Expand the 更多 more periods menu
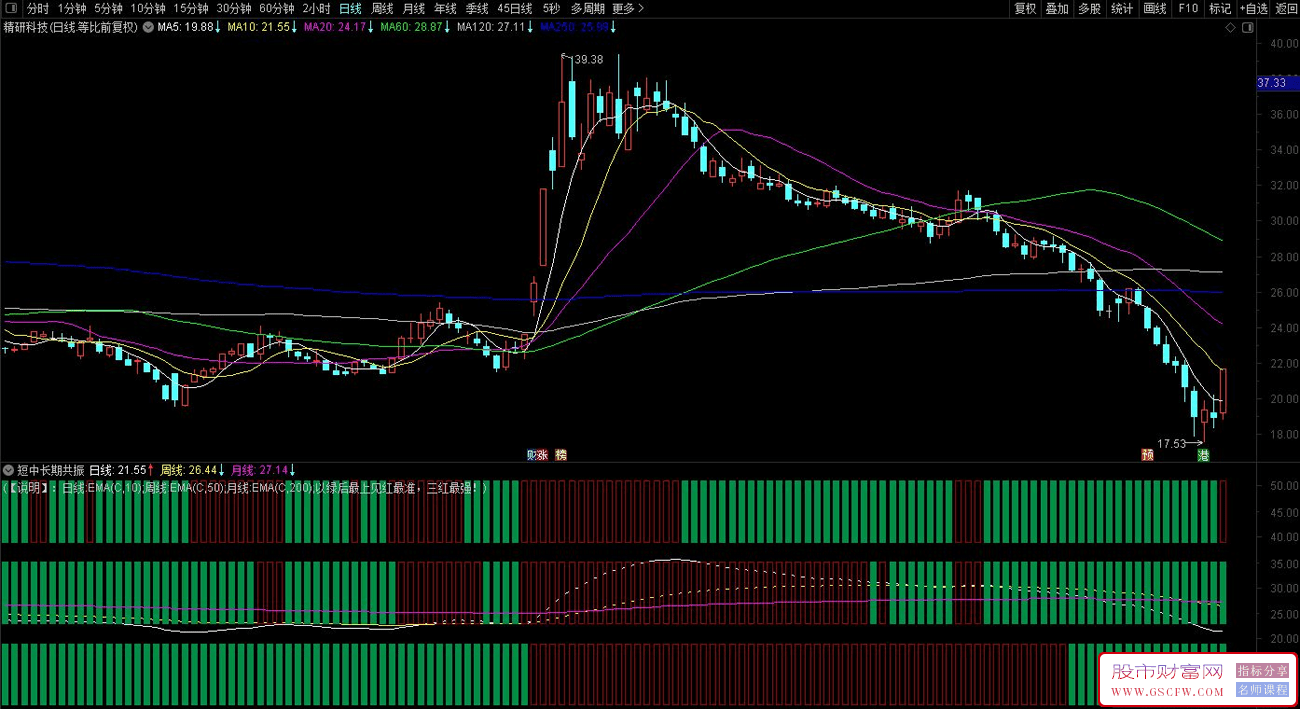The width and height of the screenshot is (1300, 709). coord(628,8)
